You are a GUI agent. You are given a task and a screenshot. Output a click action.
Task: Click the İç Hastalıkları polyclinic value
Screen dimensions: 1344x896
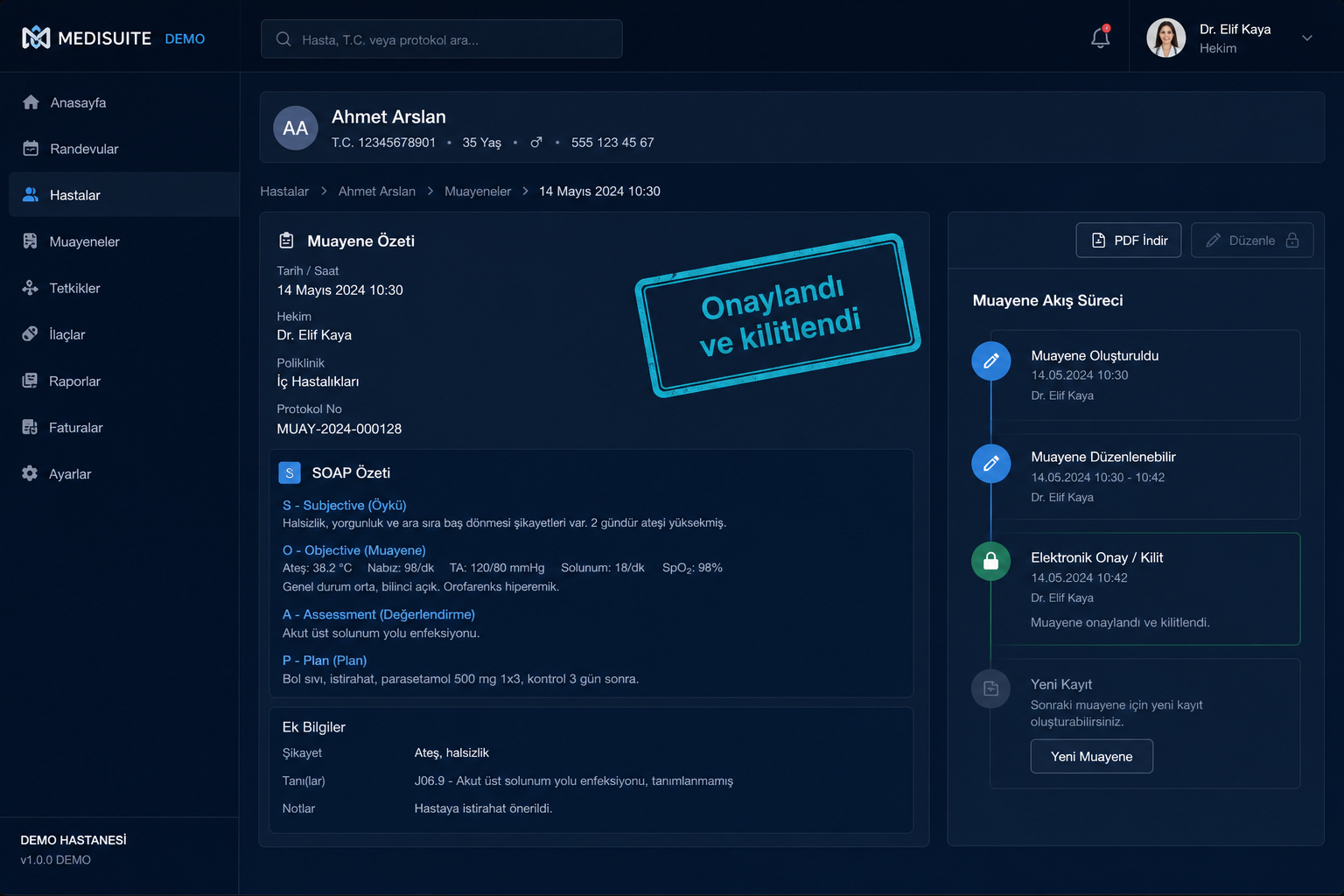318,381
